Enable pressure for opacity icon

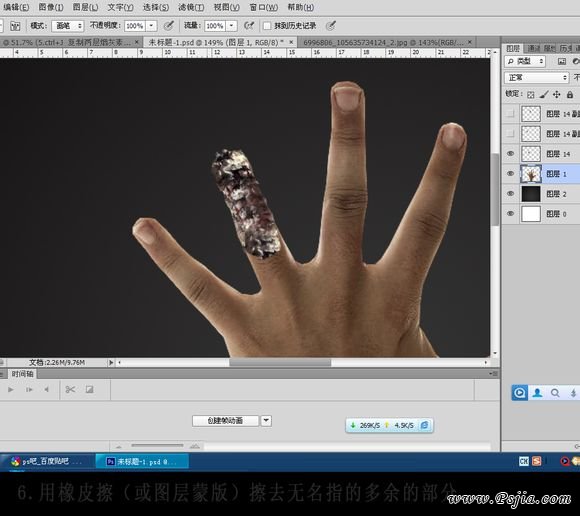pos(169,26)
